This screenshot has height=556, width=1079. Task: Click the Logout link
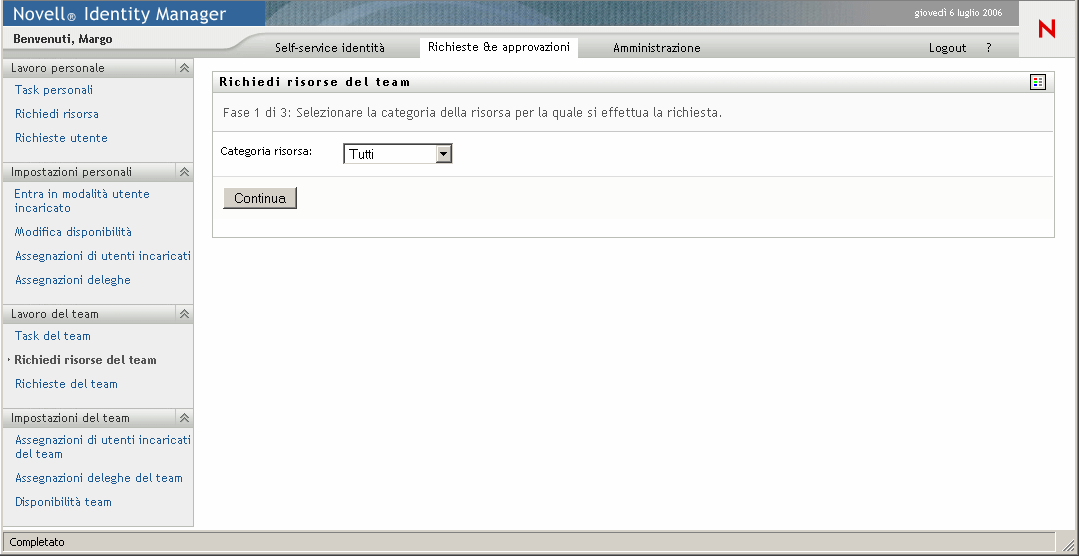pos(948,47)
